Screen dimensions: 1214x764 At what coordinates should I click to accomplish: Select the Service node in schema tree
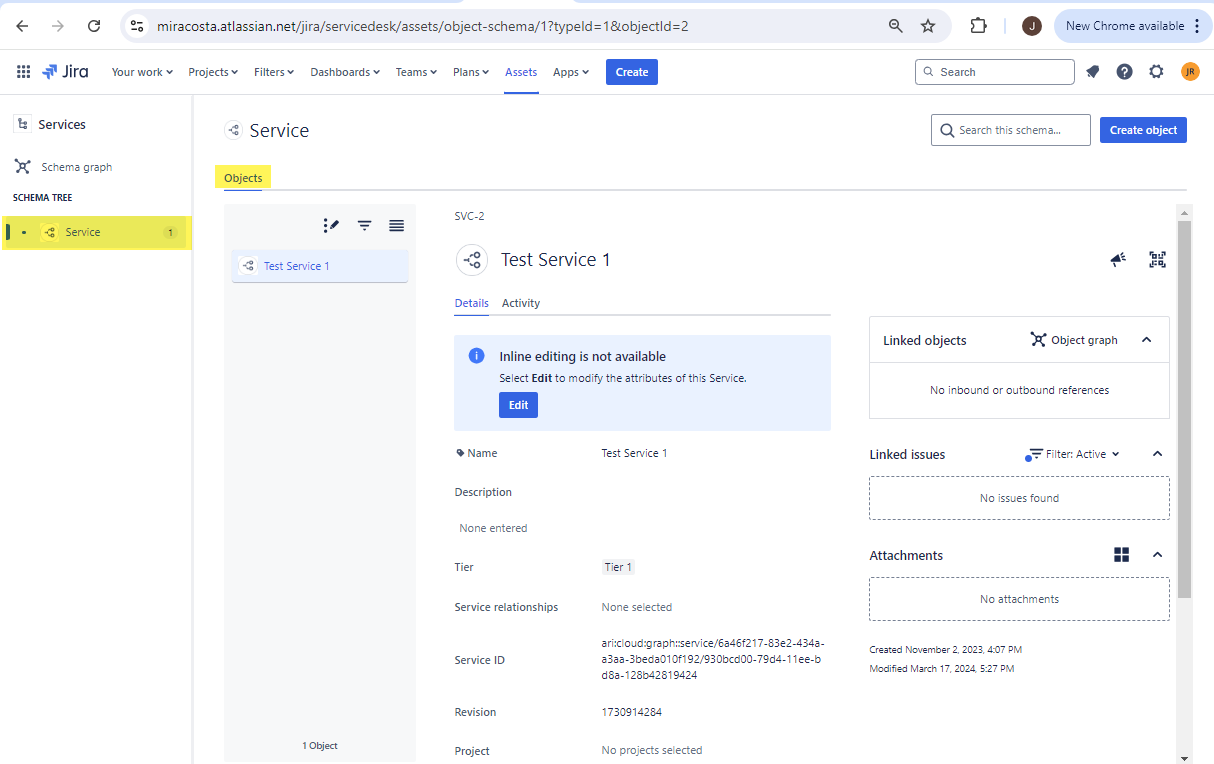[97, 232]
